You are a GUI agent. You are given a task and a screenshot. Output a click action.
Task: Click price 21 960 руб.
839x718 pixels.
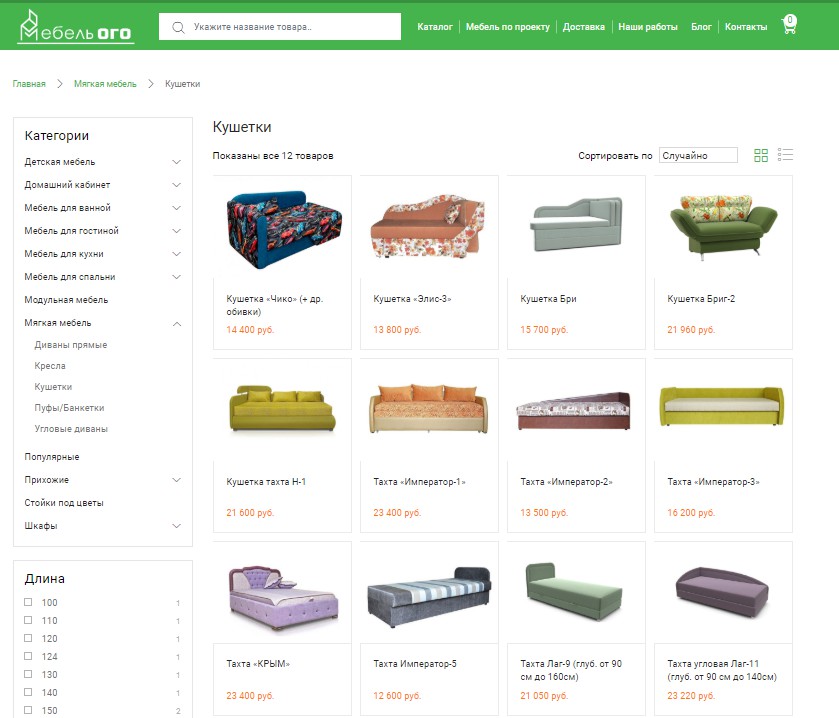(691, 330)
